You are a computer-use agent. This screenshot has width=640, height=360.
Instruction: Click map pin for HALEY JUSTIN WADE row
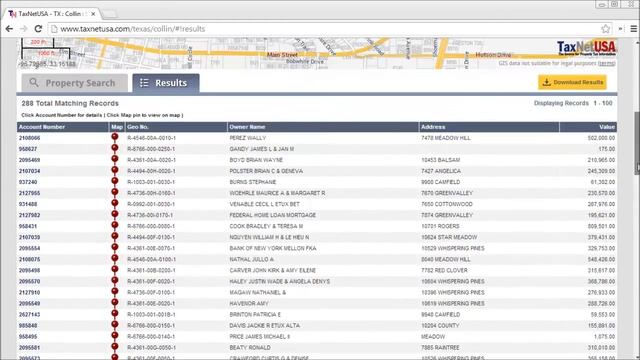115,280
